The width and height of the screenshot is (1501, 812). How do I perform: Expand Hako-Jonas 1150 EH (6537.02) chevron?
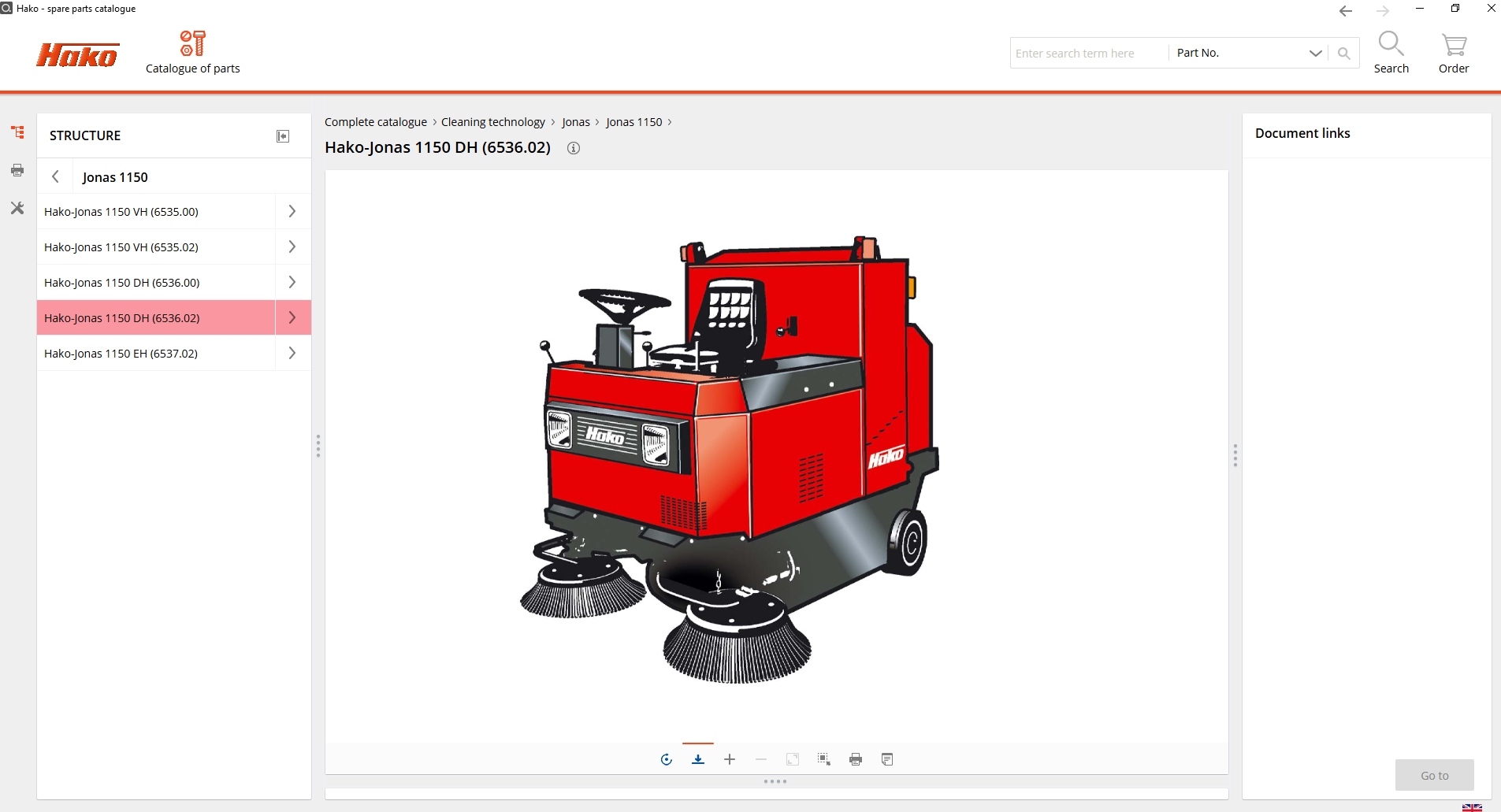coord(292,353)
